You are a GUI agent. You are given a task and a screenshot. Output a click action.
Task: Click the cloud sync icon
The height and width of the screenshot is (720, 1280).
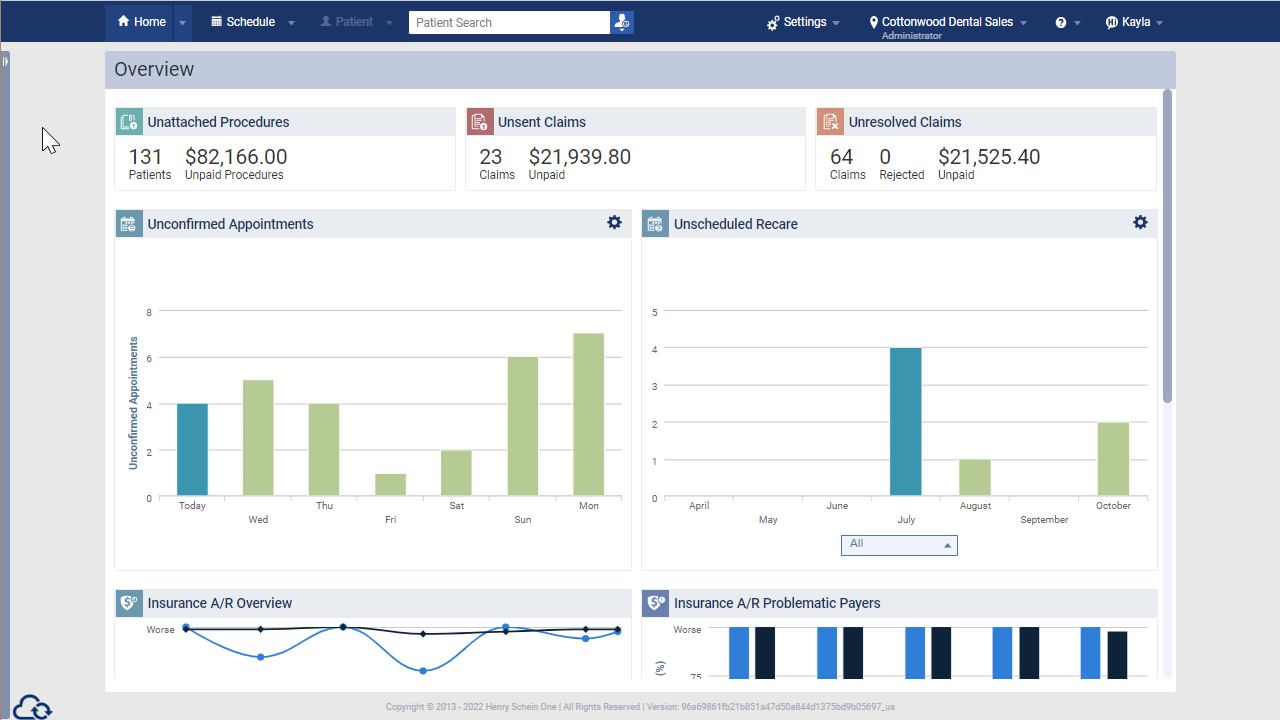point(32,706)
